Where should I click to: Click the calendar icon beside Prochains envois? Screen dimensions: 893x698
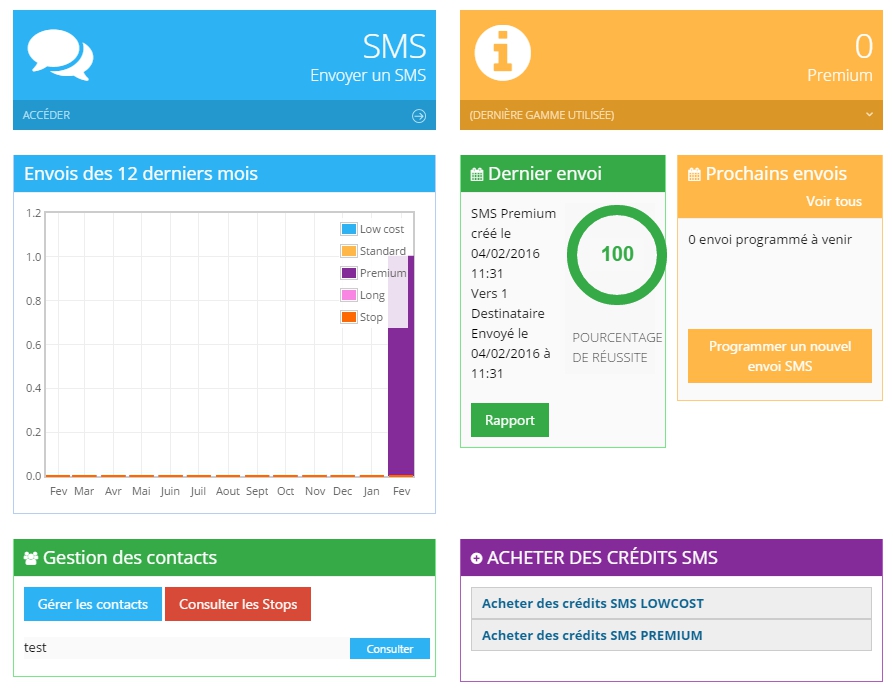(x=695, y=174)
